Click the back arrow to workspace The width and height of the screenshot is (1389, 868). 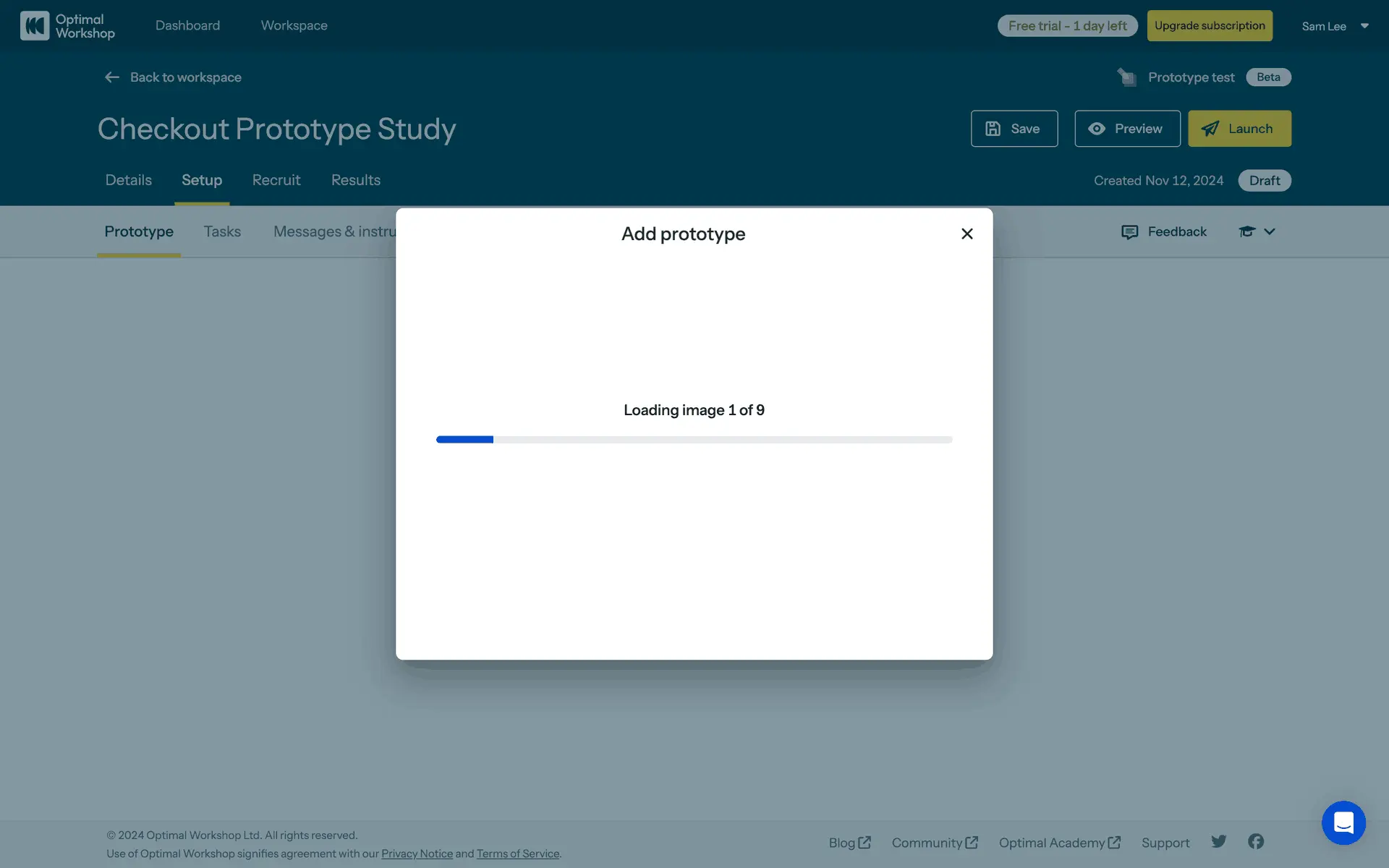(112, 77)
